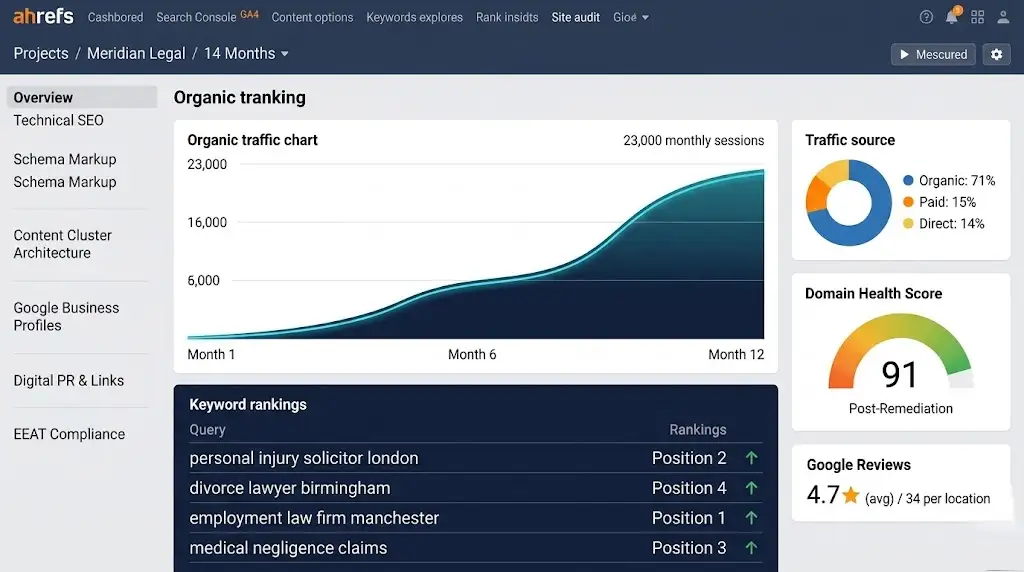
Task: Click the up arrow for personal injury solicitor london
Action: [752, 458]
